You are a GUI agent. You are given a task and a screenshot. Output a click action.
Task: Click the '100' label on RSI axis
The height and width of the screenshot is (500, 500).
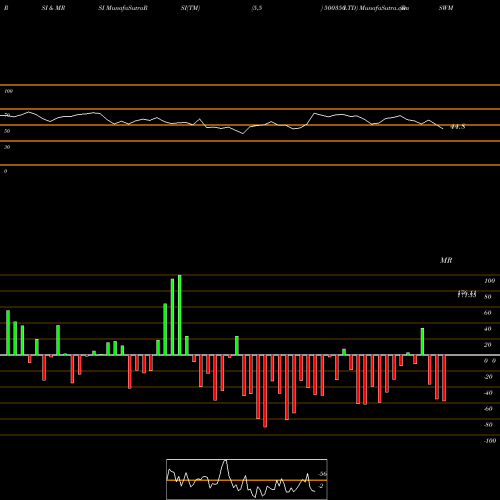click(8, 91)
